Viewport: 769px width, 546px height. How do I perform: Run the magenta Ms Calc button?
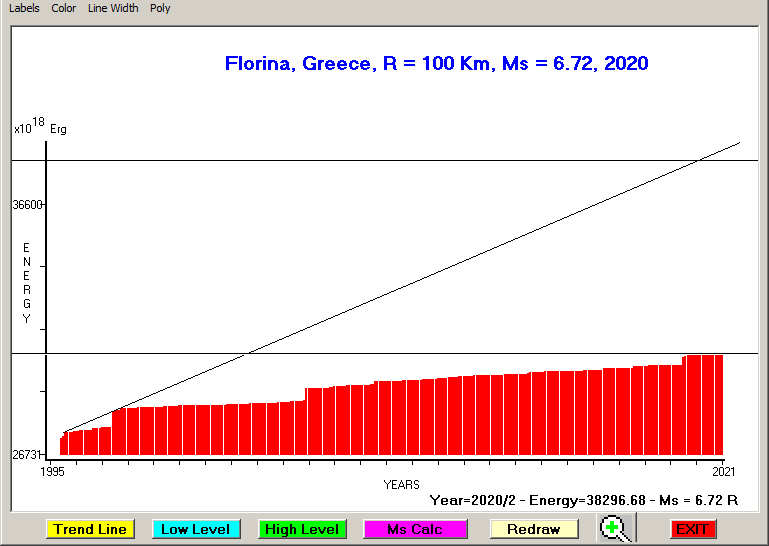[415, 529]
